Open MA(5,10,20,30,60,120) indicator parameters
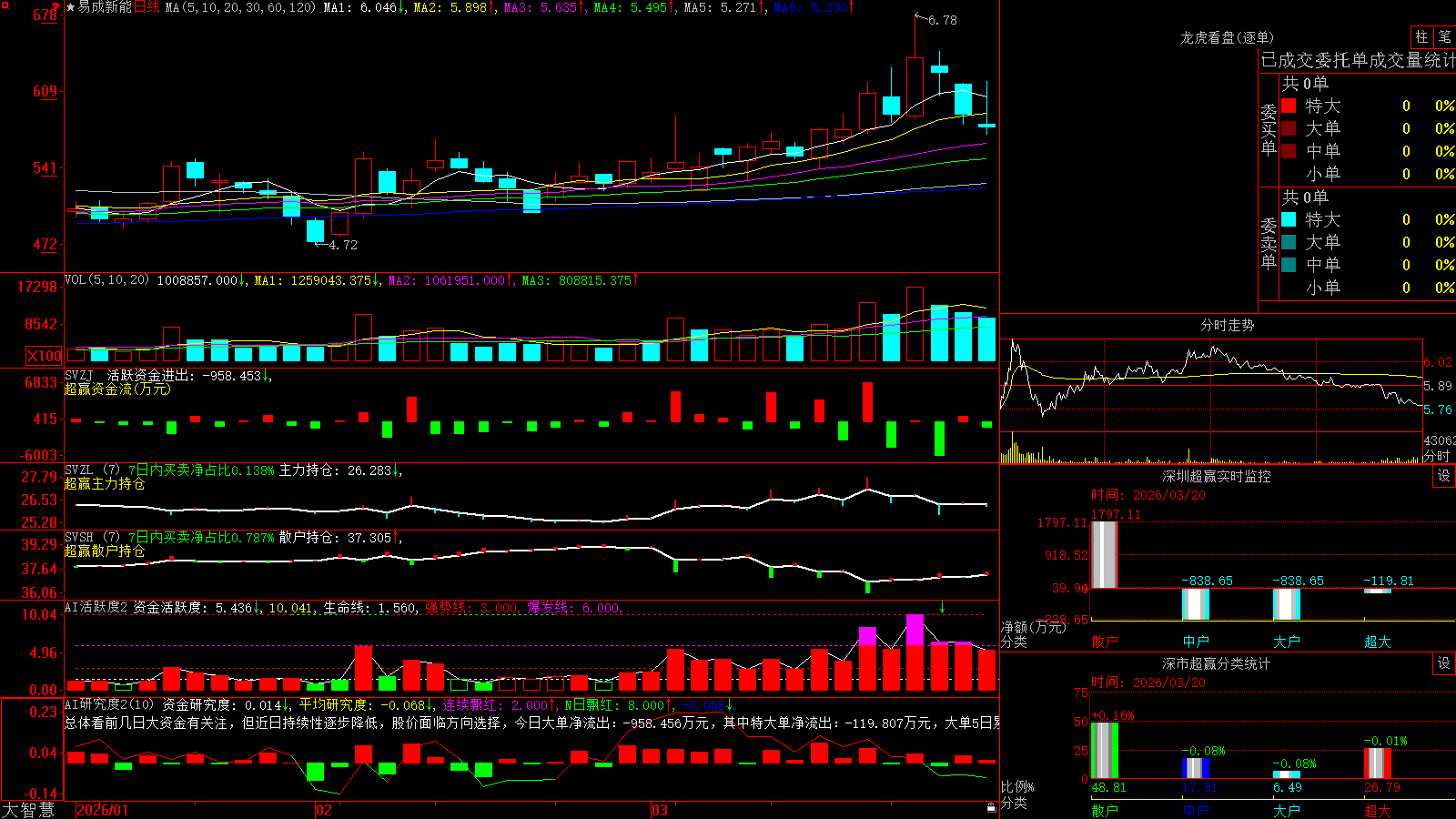The height and width of the screenshot is (819, 1456). pyautogui.click(x=240, y=7)
